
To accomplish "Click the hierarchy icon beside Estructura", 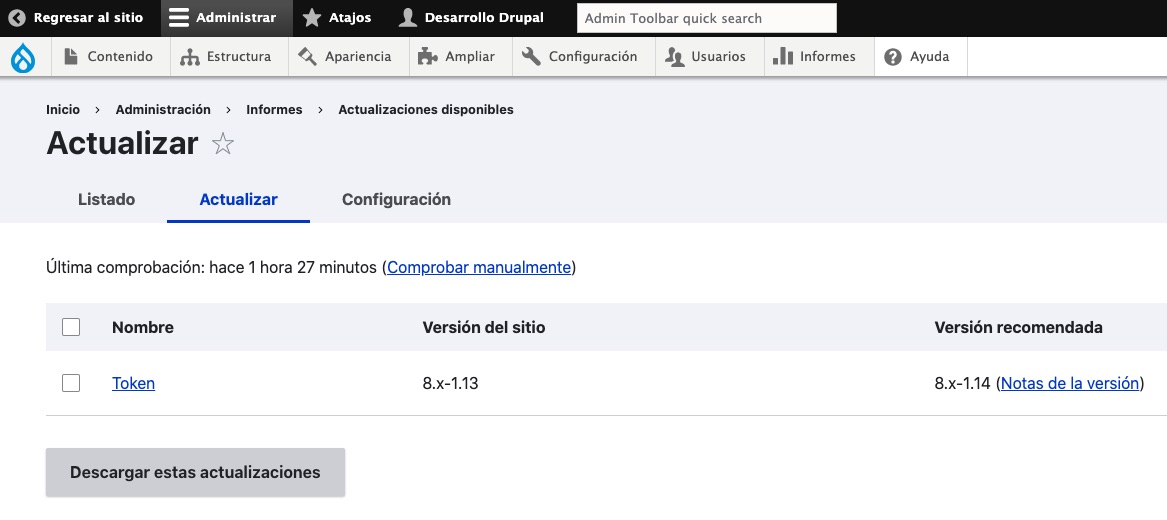I will [x=190, y=57].
